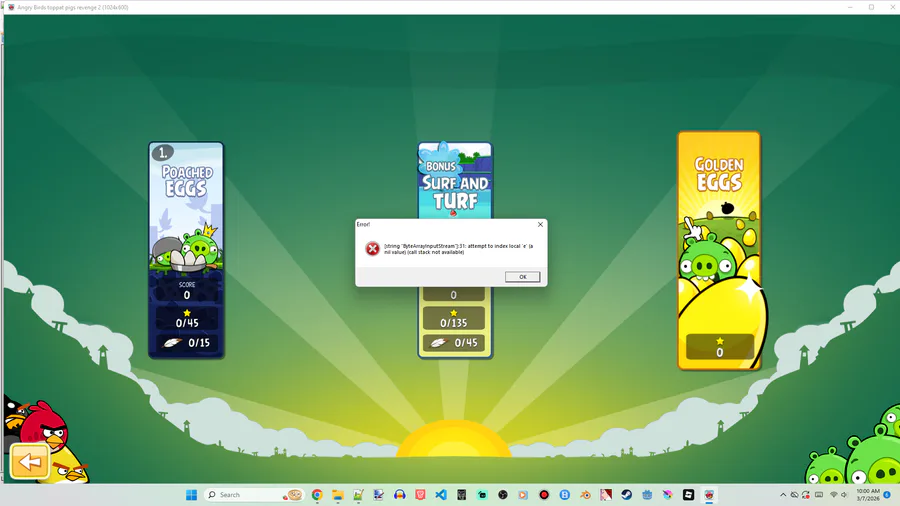Viewport: 900px width, 506px height.
Task: Click the Surf and Turf 0/135 stars counter
Action: (x=453, y=318)
